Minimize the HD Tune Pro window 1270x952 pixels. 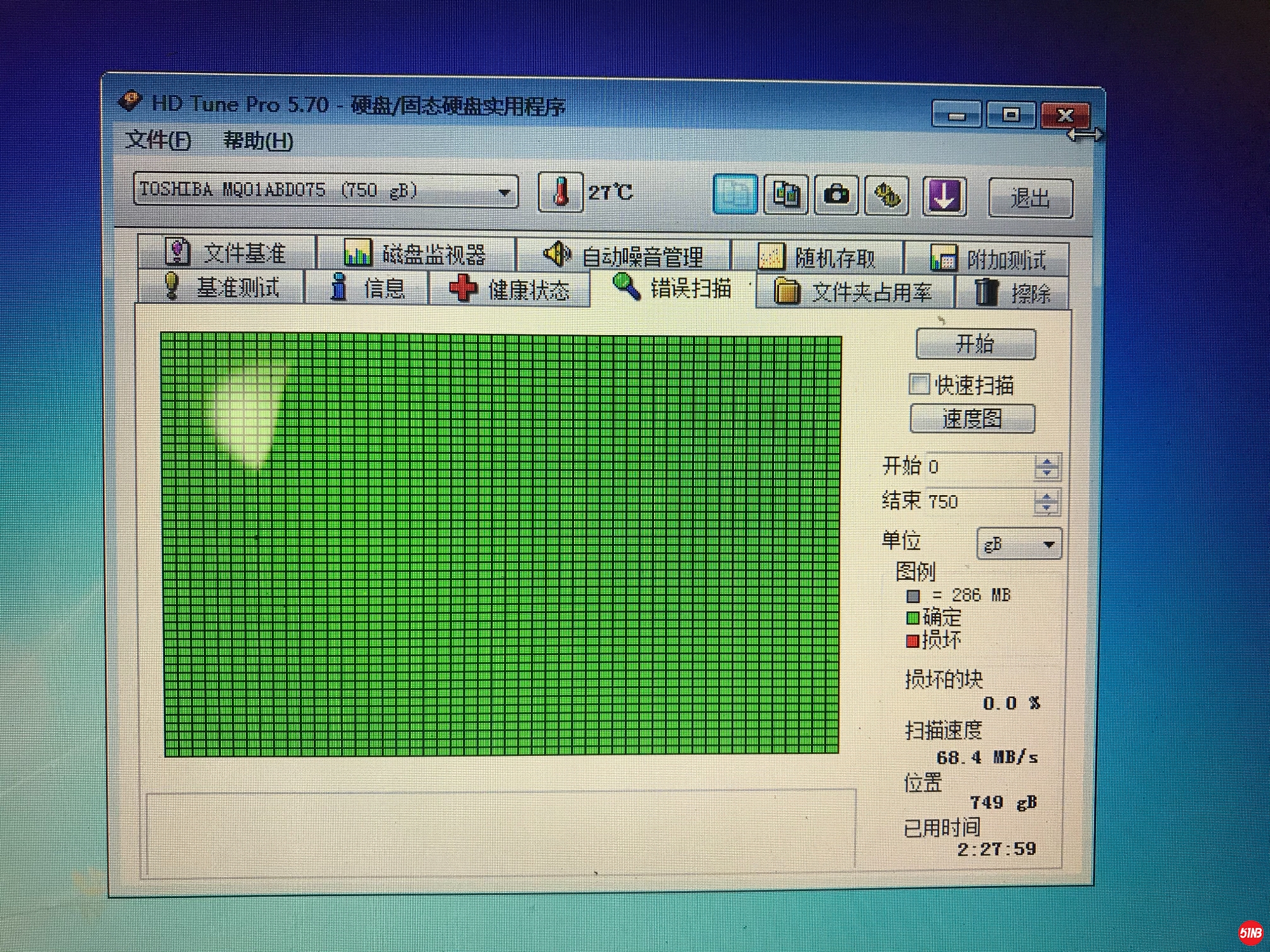pyautogui.click(x=956, y=115)
